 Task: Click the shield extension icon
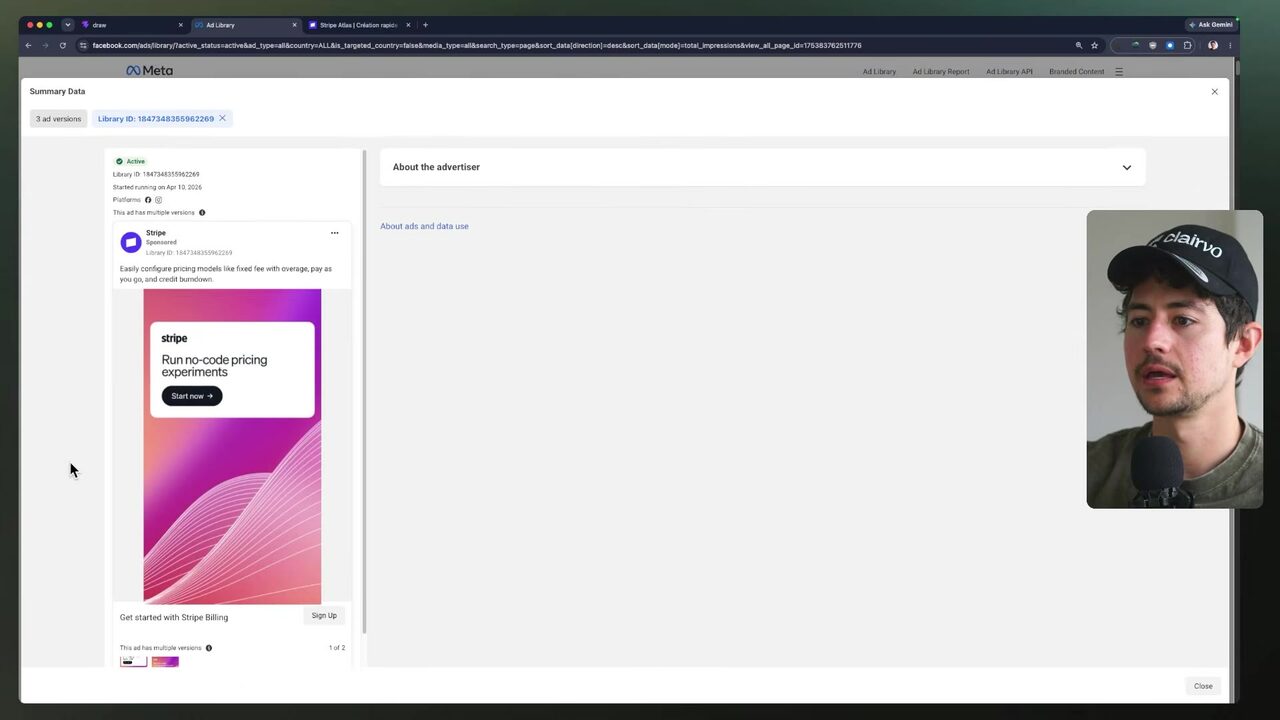point(1153,45)
